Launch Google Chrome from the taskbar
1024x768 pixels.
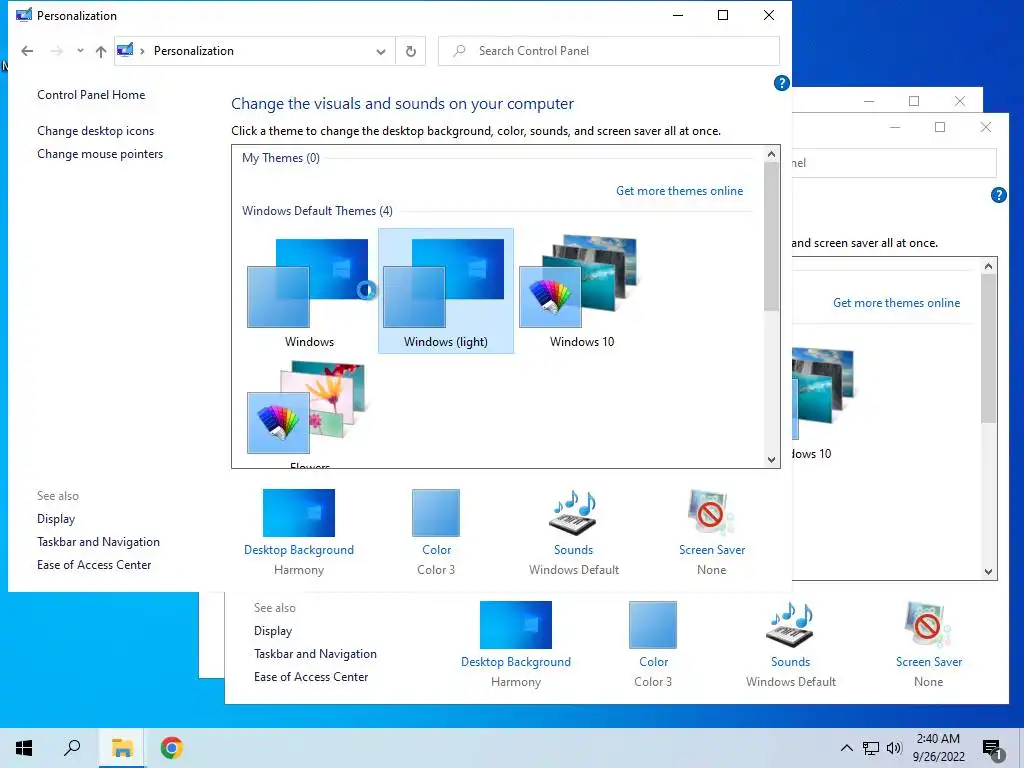[x=171, y=748]
